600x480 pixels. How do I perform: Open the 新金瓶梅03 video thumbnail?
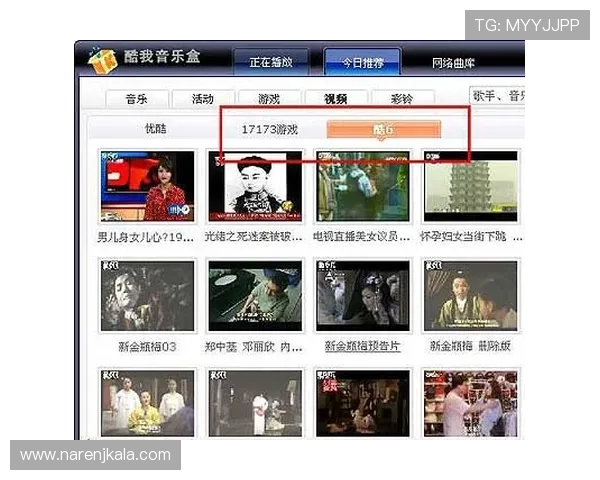point(147,296)
